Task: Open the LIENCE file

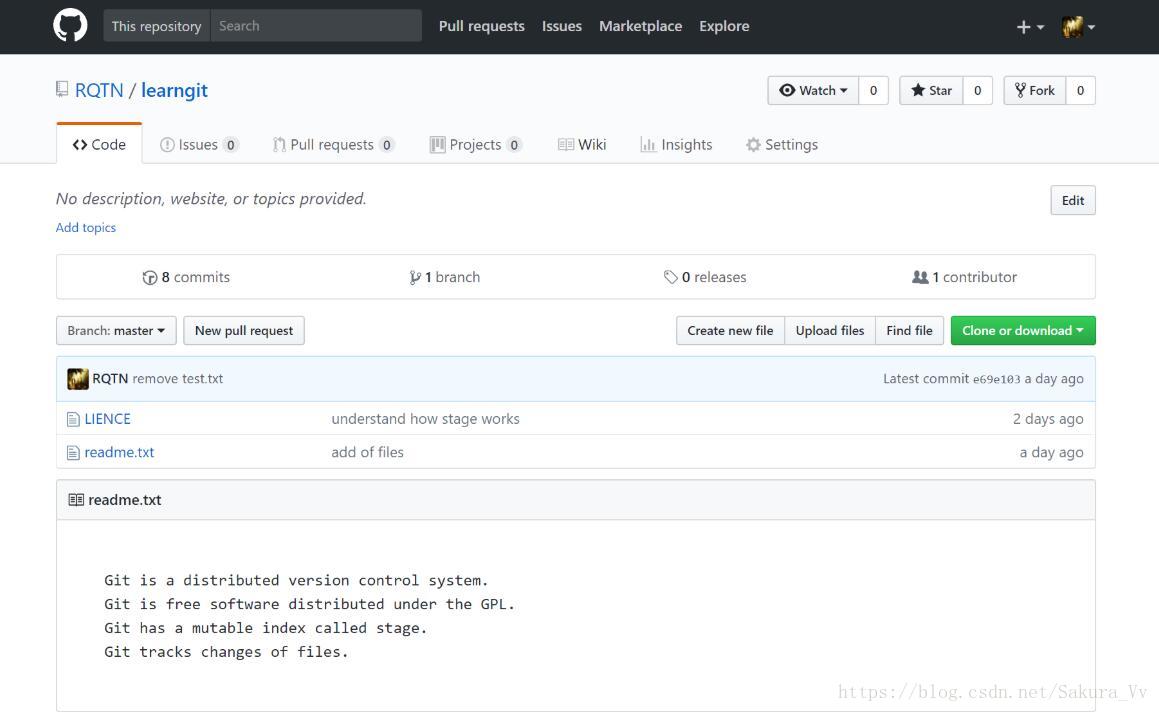Action: pos(107,419)
